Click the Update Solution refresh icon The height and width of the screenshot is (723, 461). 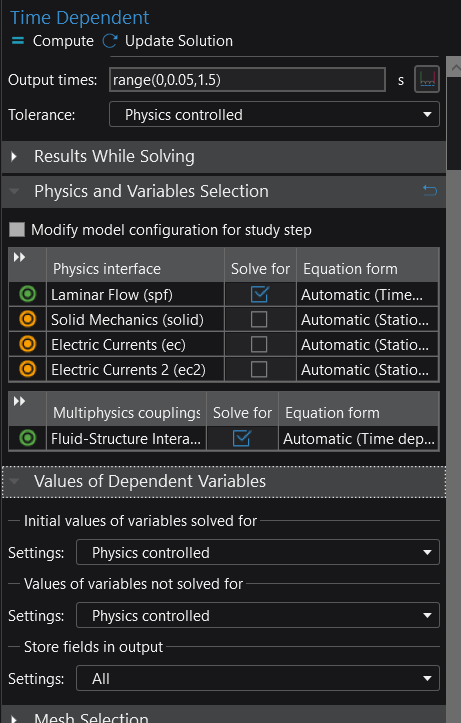(x=110, y=41)
